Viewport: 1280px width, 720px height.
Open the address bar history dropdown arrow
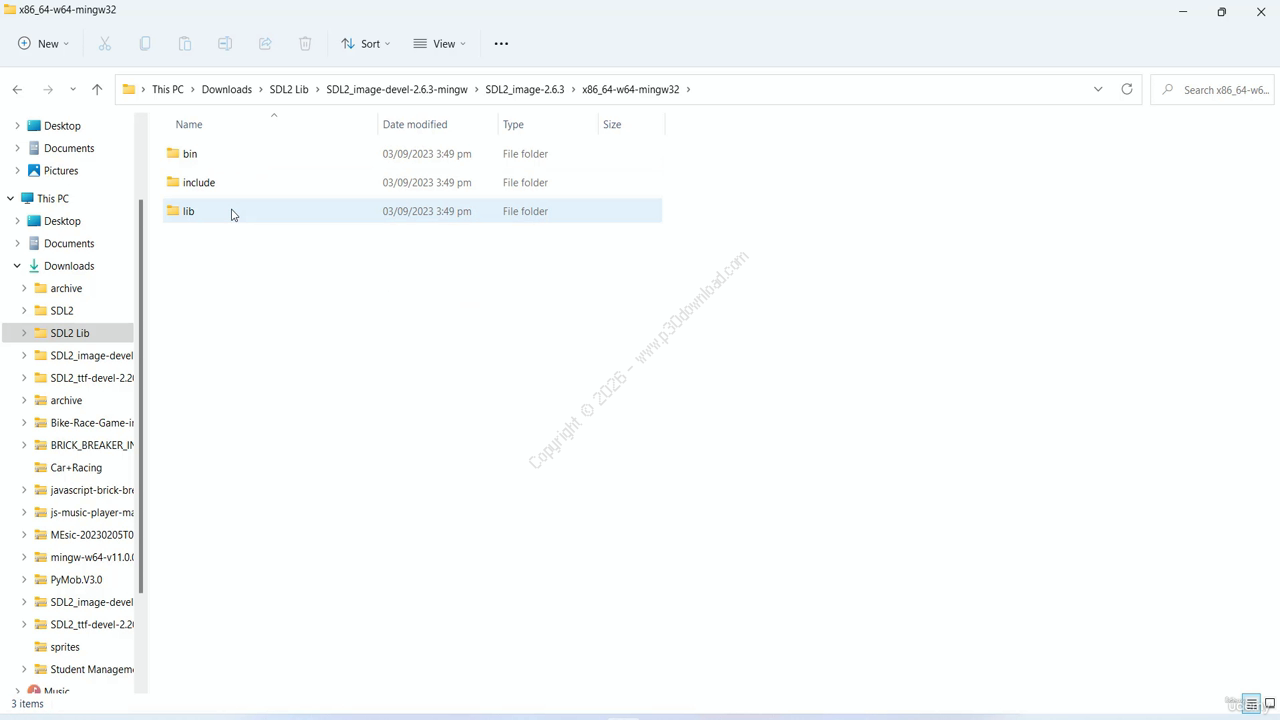[x=1098, y=89]
